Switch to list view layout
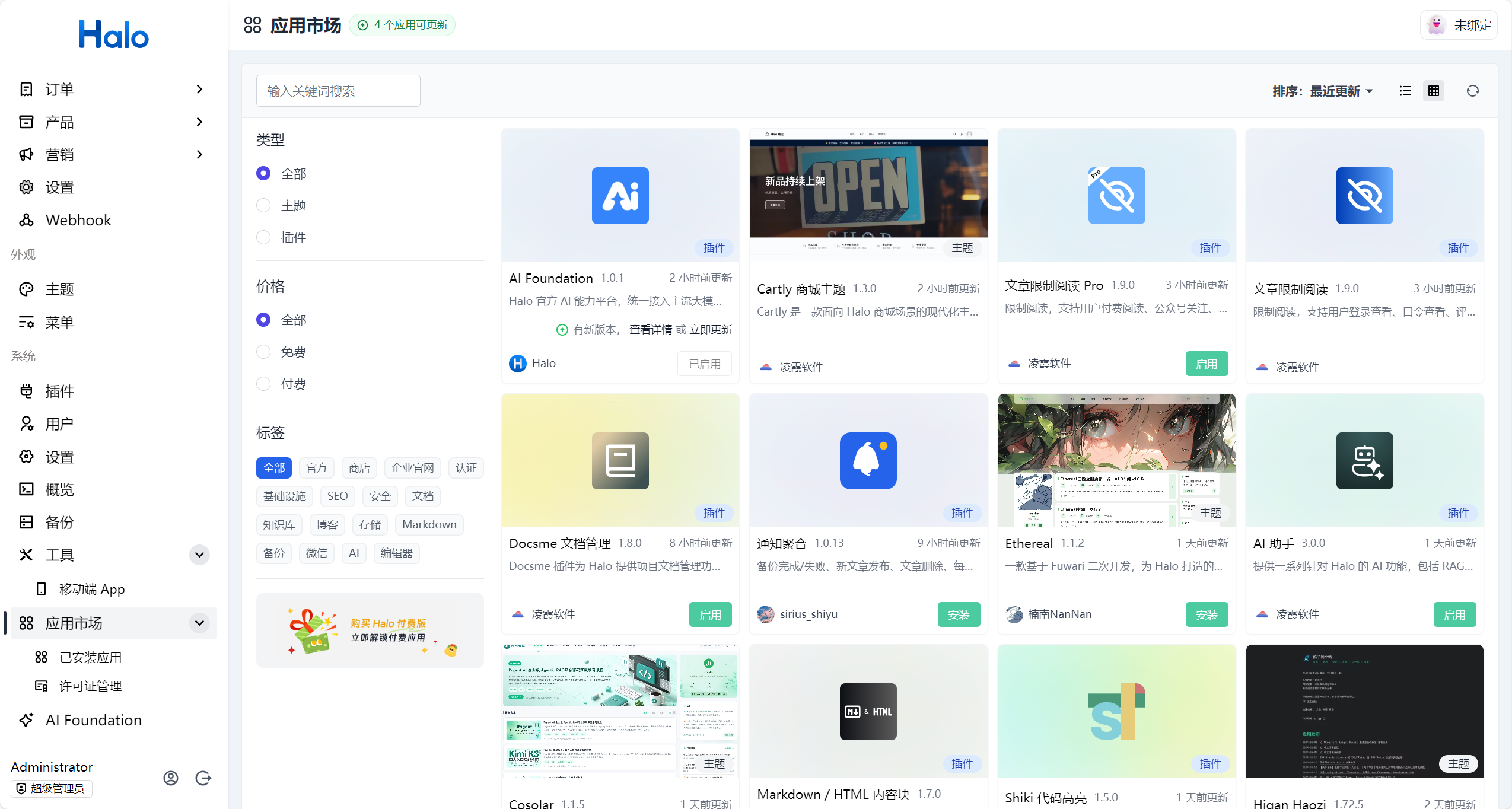1512x809 pixels. 1405,91
